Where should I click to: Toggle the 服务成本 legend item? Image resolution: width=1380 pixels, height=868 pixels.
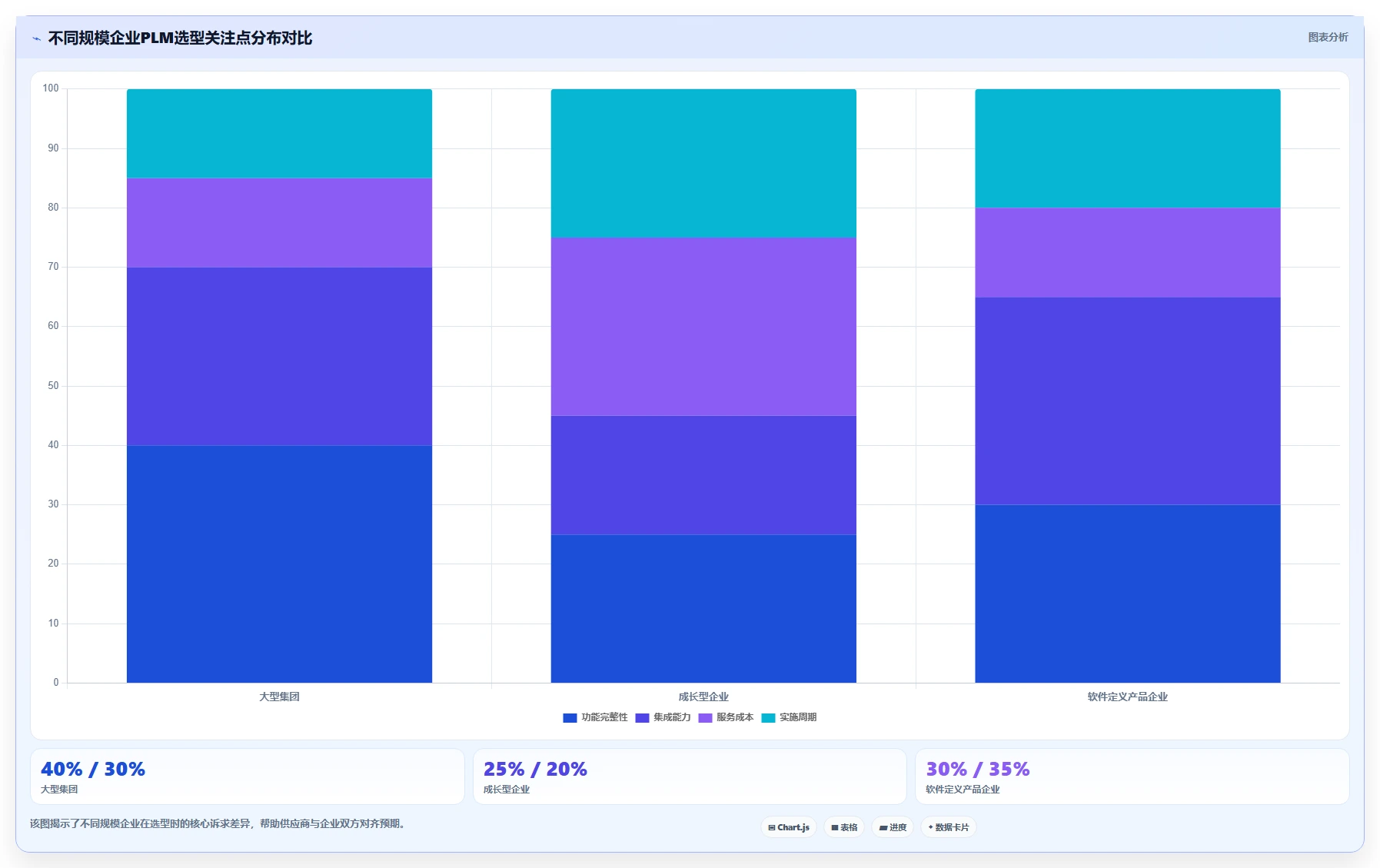tap(726, 717)
